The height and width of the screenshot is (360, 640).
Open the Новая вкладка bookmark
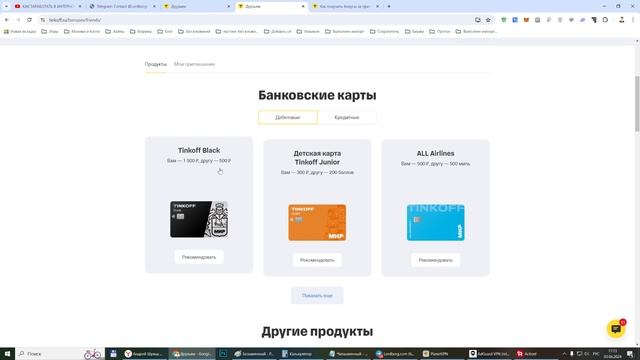[x=20, y=31]
